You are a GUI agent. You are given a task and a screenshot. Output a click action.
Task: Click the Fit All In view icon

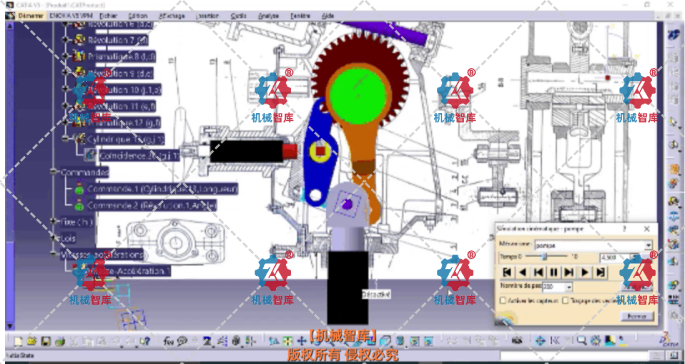287,341
